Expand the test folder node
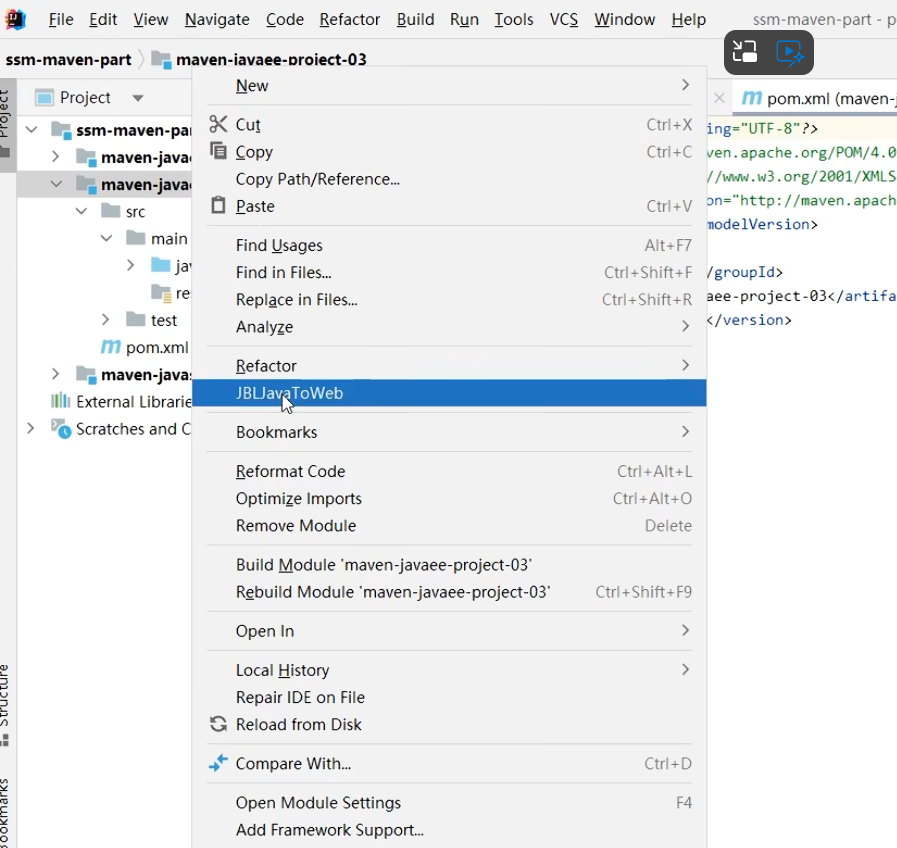Viewport: 897px width, 848px height. pyautogui.click(x=106, y=319)
